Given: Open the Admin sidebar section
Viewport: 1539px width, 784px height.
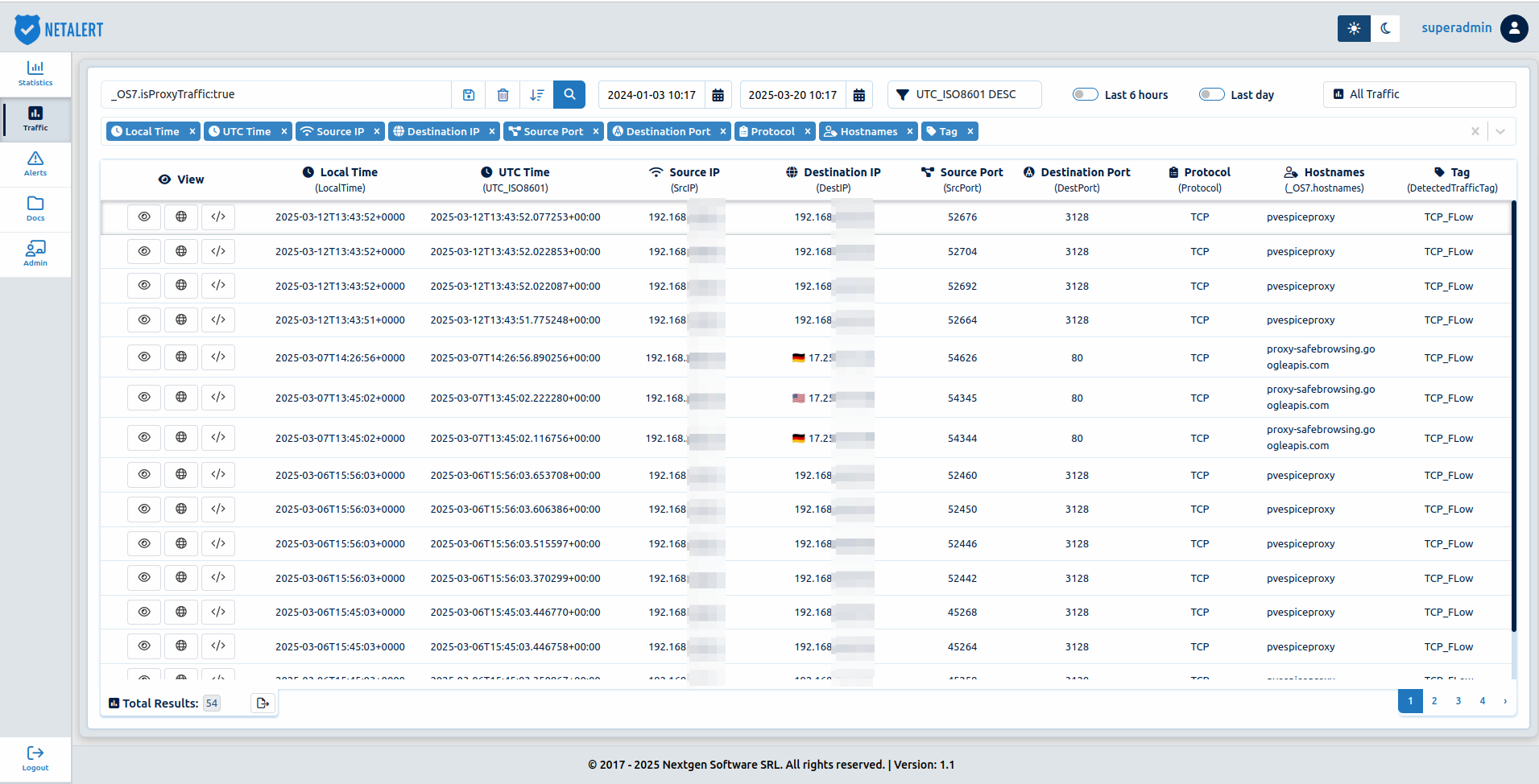Looking at the screenshot, I should 35,254.
